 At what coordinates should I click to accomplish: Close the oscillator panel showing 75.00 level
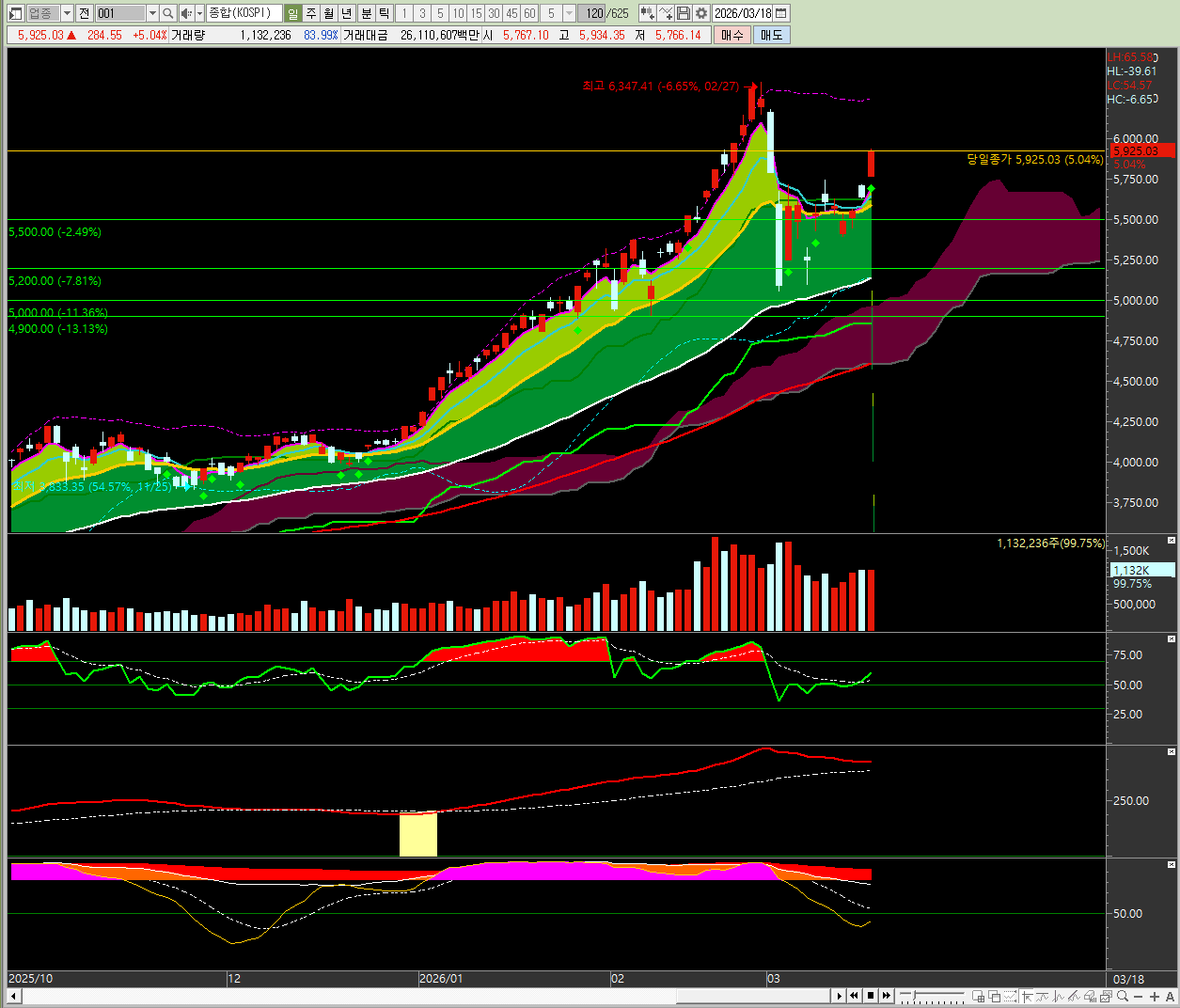click(1172, 639)
